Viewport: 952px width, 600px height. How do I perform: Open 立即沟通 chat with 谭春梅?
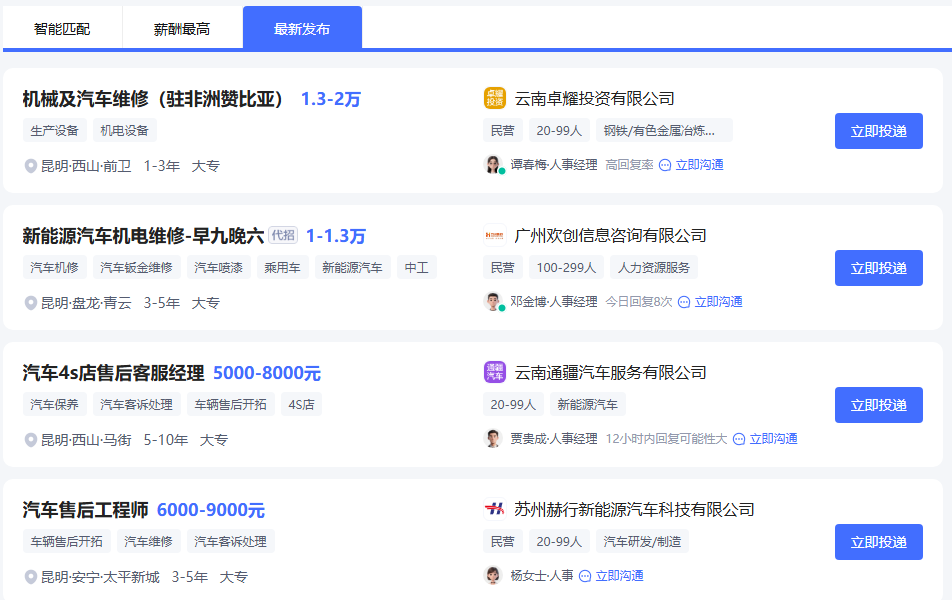pyautogui.click(x=691, y=165)
